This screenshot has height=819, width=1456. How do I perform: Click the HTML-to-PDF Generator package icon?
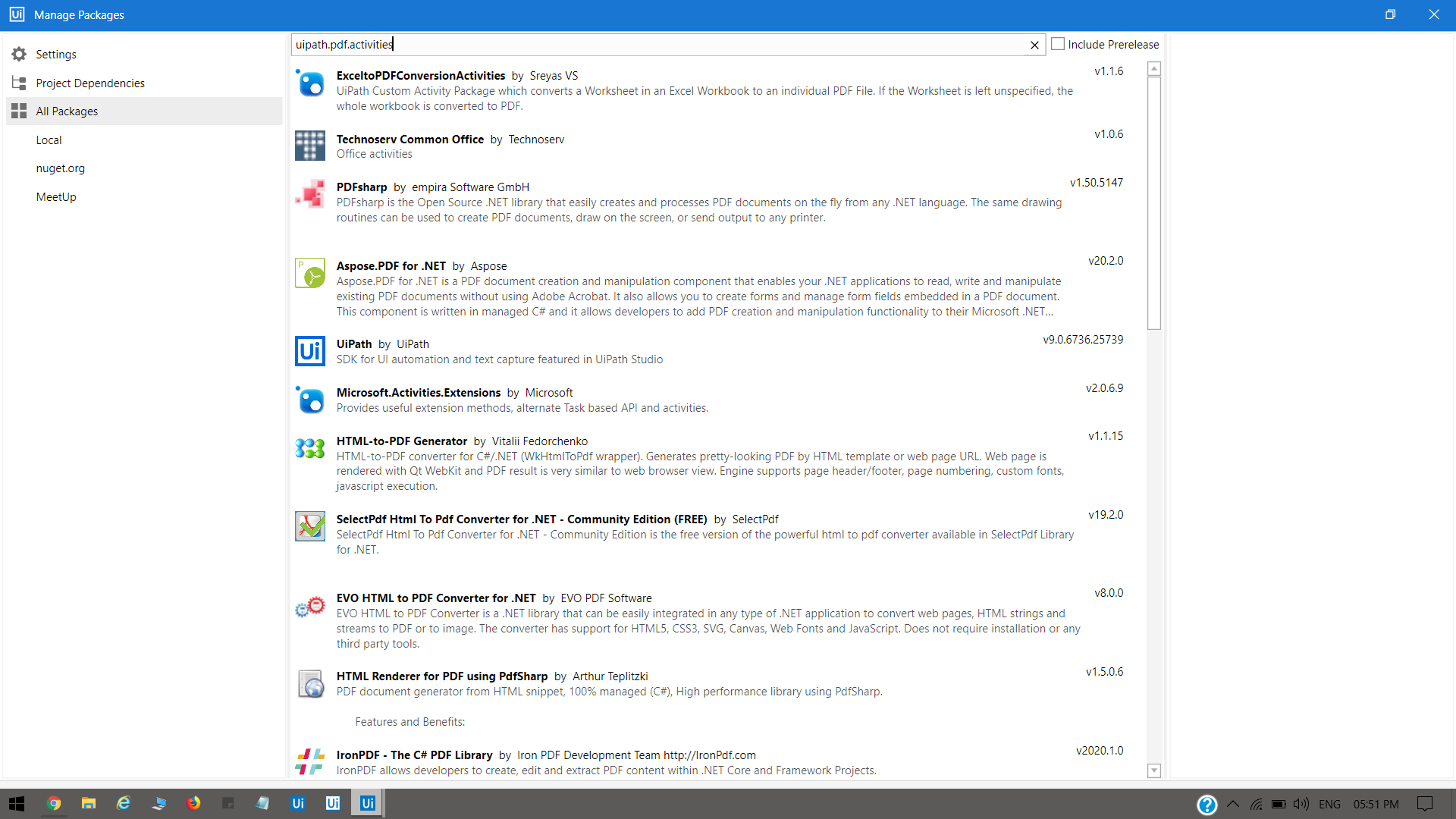click(310, 448)
